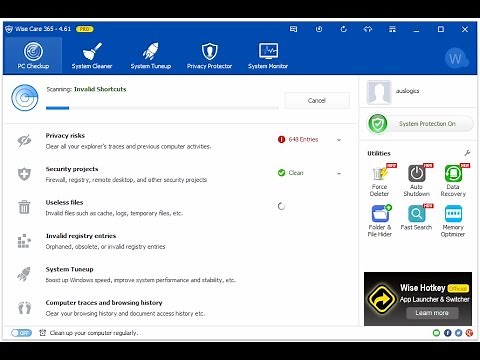The image size is (480, 360).
Task: Click the skin/theme shirt icon
Action: (368, 29)
